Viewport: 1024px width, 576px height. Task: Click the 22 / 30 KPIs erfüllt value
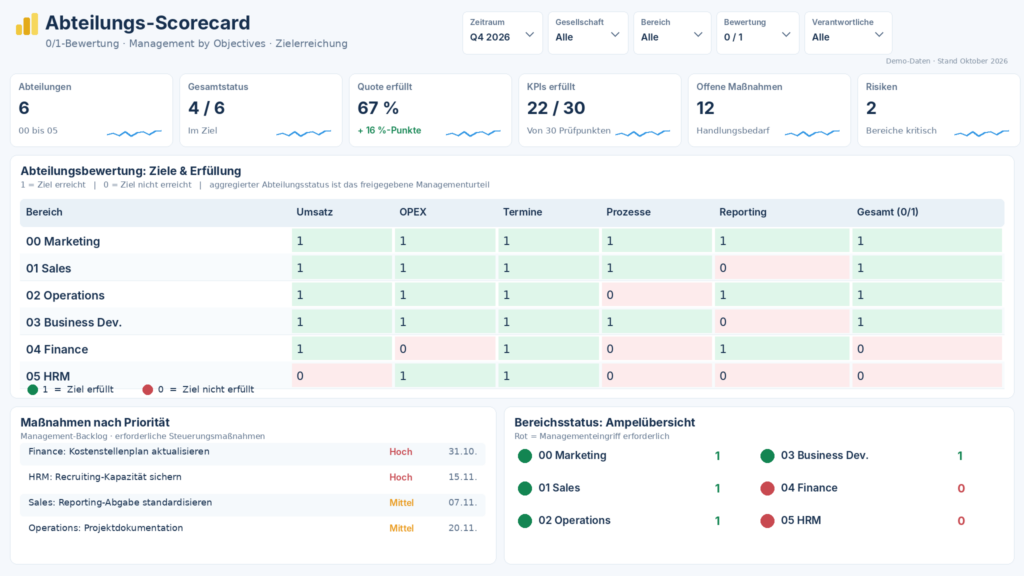(556, 108)
